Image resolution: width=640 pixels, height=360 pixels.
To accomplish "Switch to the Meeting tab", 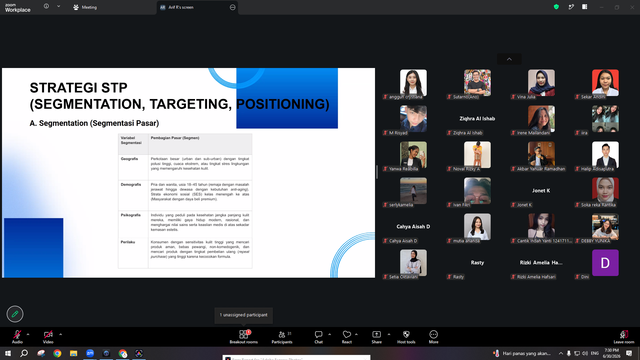I will coord(85,7).
